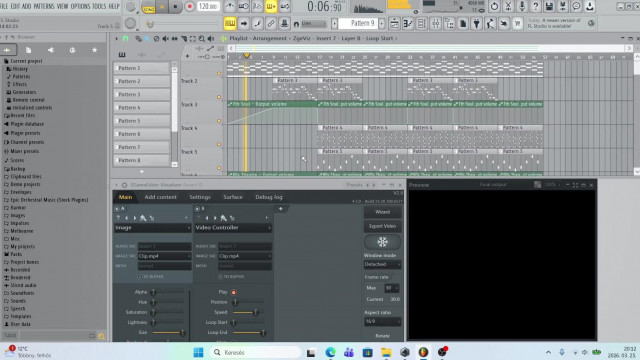Image resolution: width=640 pixels, height=360 pixels.
Task: Switch to Debug log tab
Action: point(269,197)
